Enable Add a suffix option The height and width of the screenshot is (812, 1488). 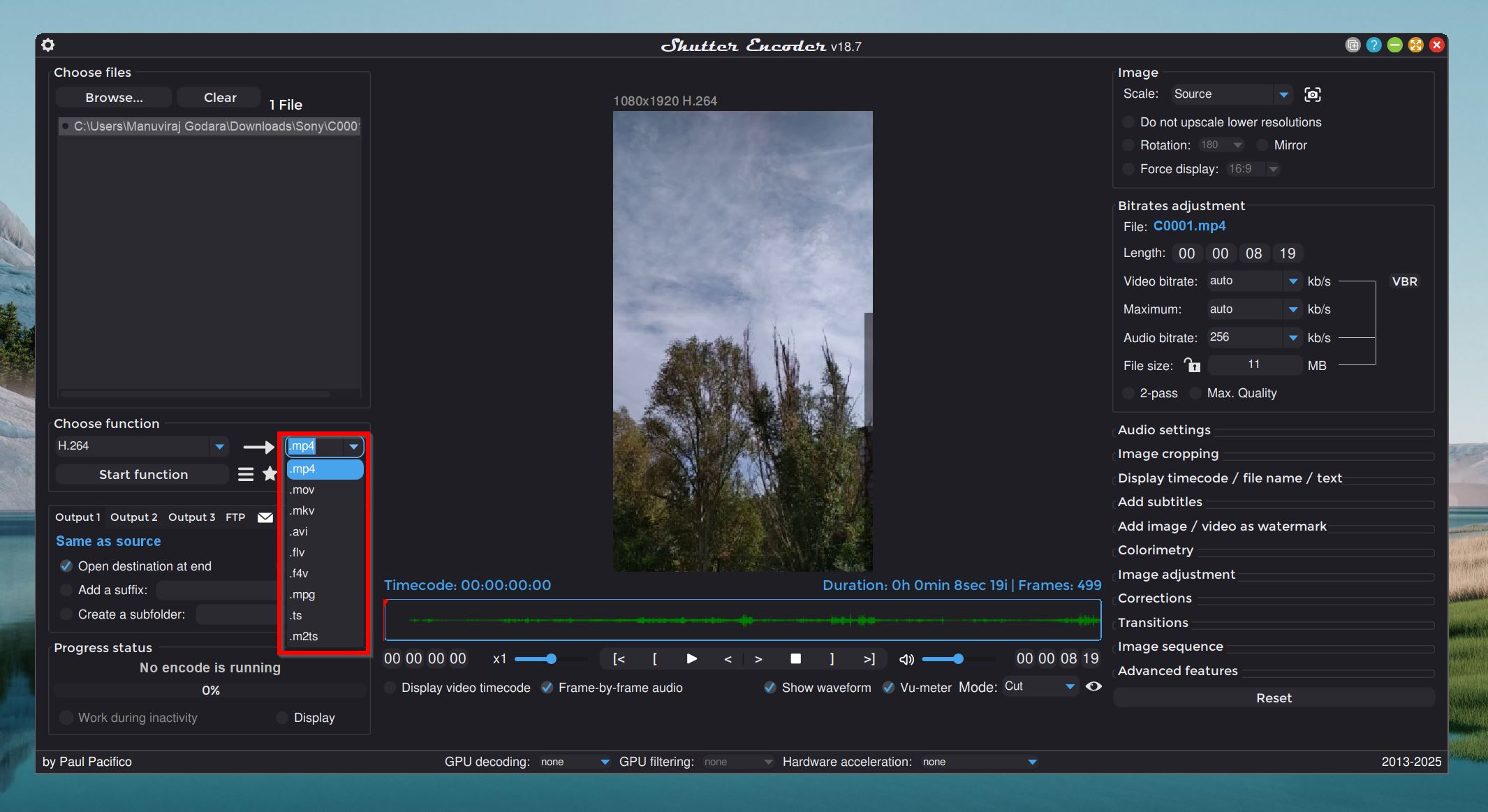tap(66, 590)
